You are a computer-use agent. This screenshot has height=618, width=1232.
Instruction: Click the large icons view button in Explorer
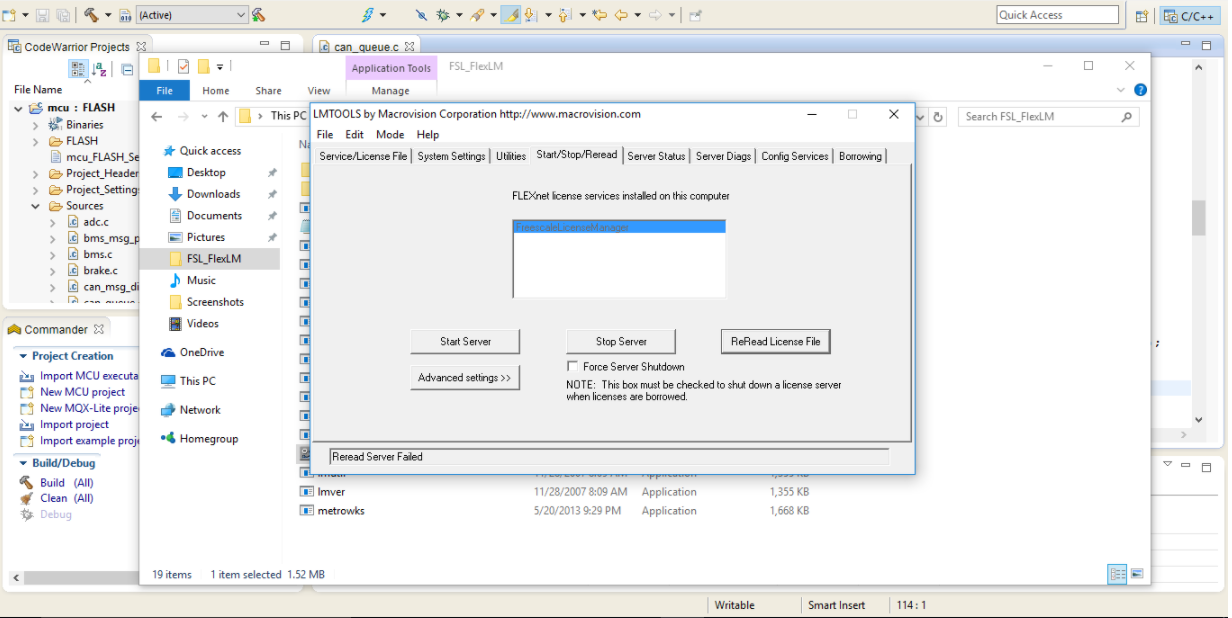pyautogui.click(x=1137, y=574)
